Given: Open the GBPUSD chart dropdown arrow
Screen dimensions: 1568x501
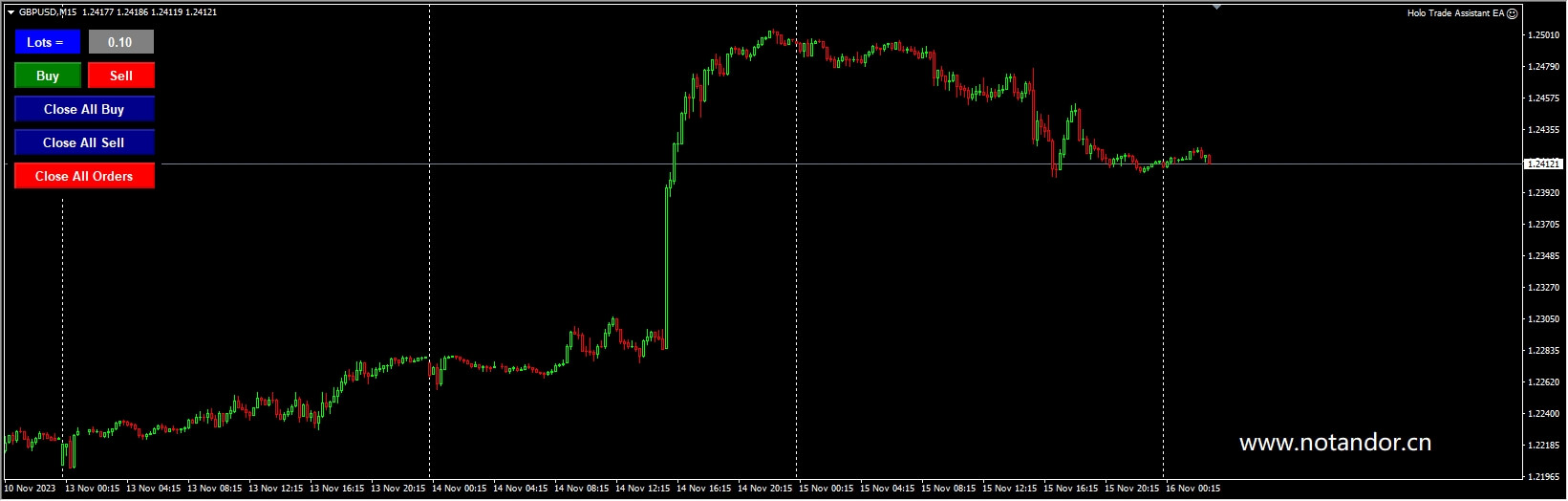Looking at the screenshot, I should [x=11, y=12].
